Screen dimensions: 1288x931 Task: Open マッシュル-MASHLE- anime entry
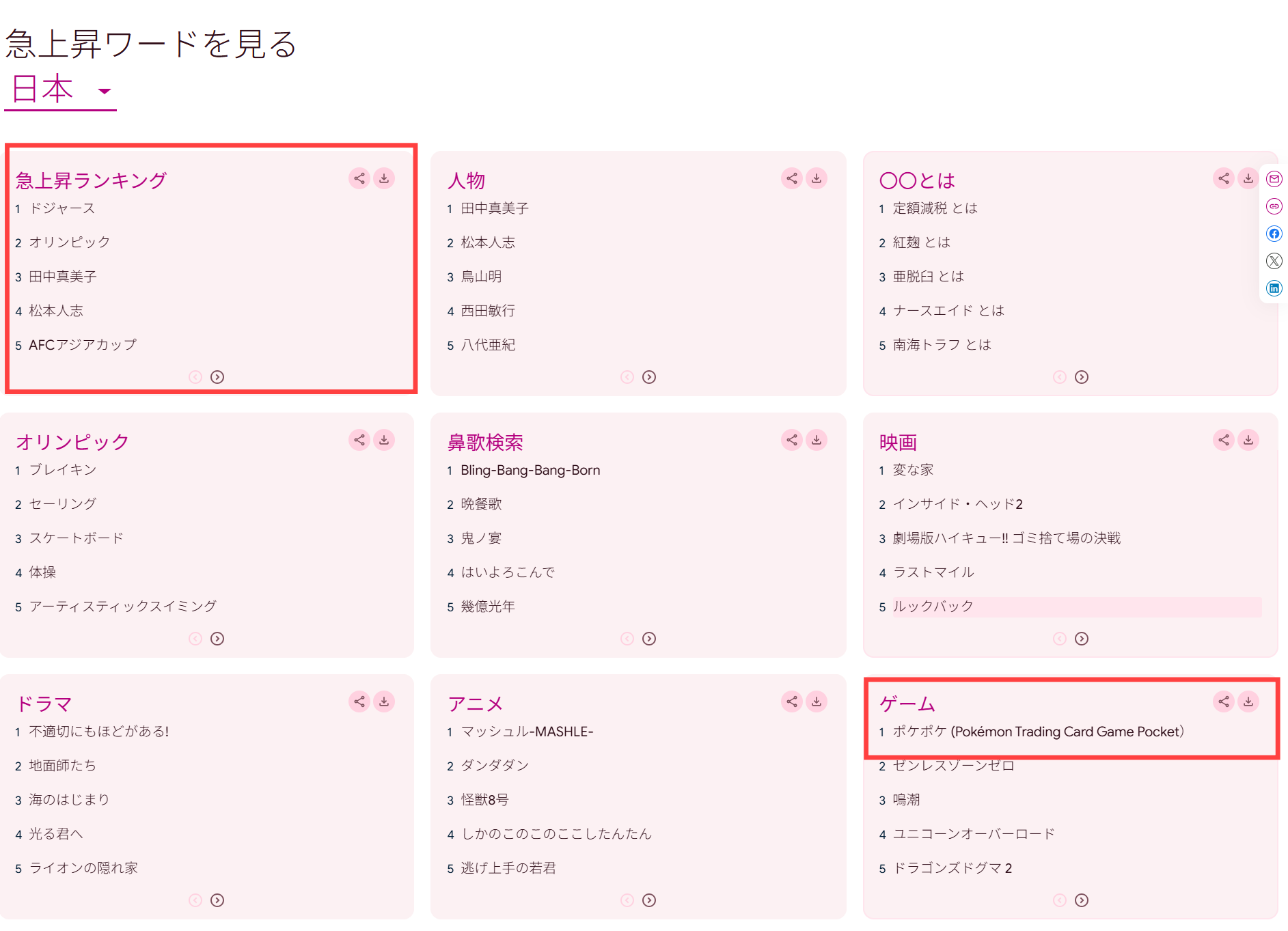[527, 732]
